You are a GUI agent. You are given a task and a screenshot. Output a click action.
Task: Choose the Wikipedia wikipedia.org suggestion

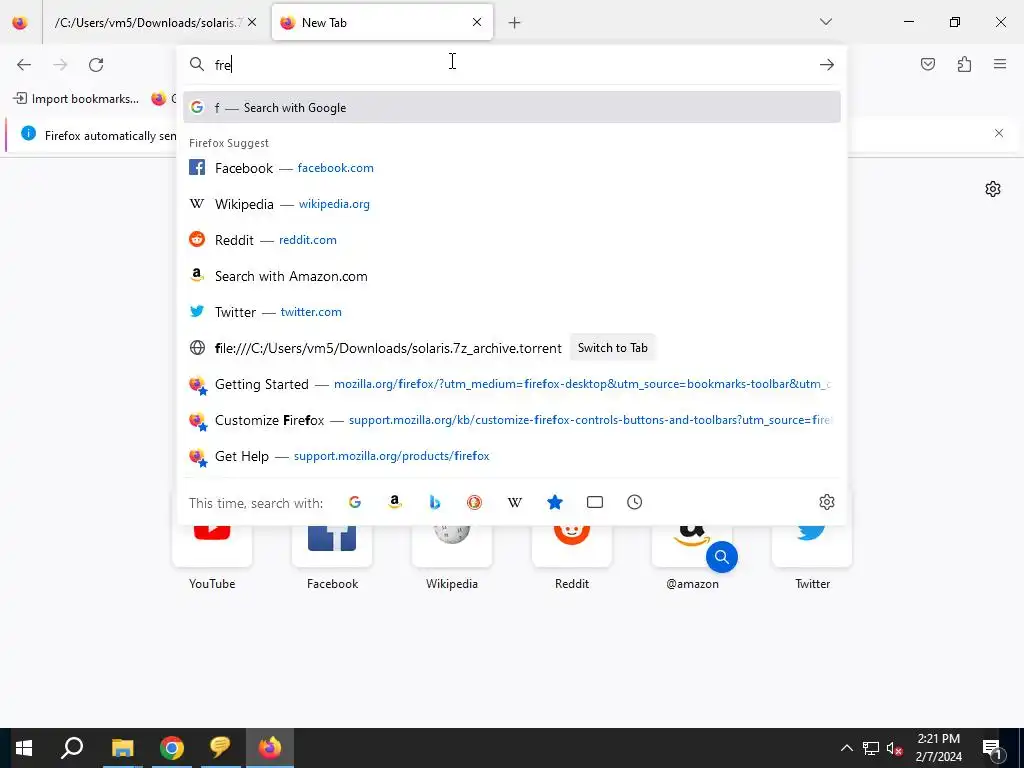tap(512, 204)
